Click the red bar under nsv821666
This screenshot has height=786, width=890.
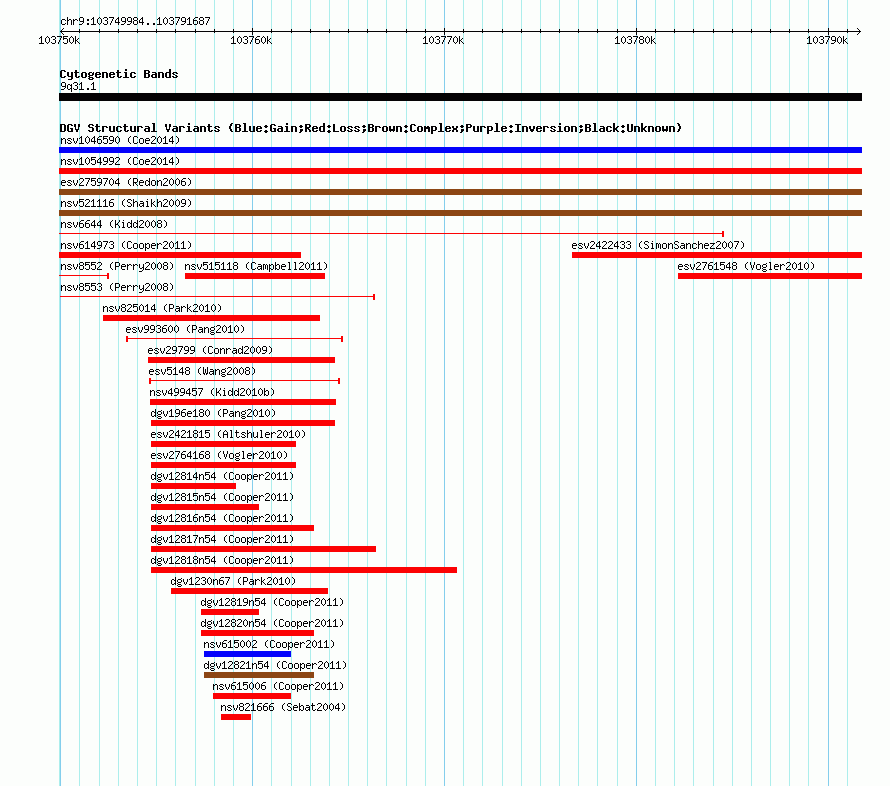(x=236, y=717)
